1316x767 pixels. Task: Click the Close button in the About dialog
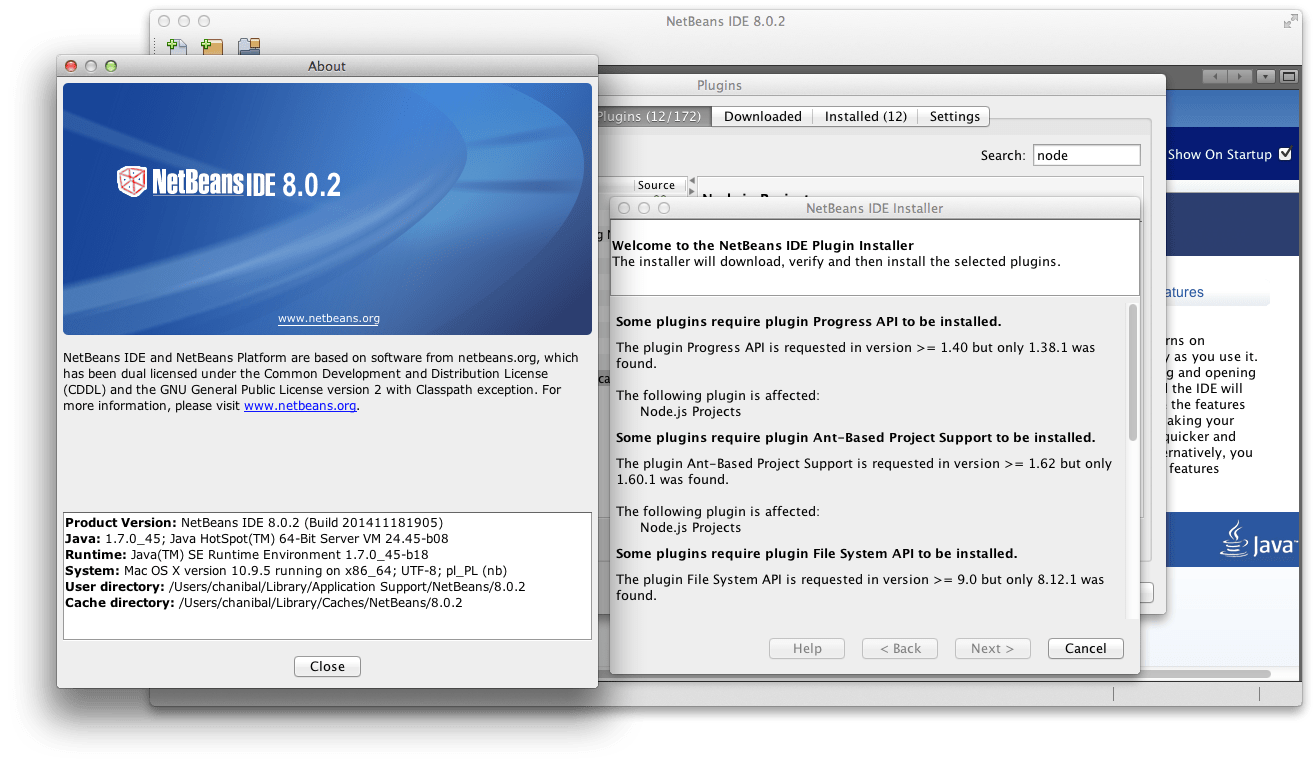click(327, 666)
